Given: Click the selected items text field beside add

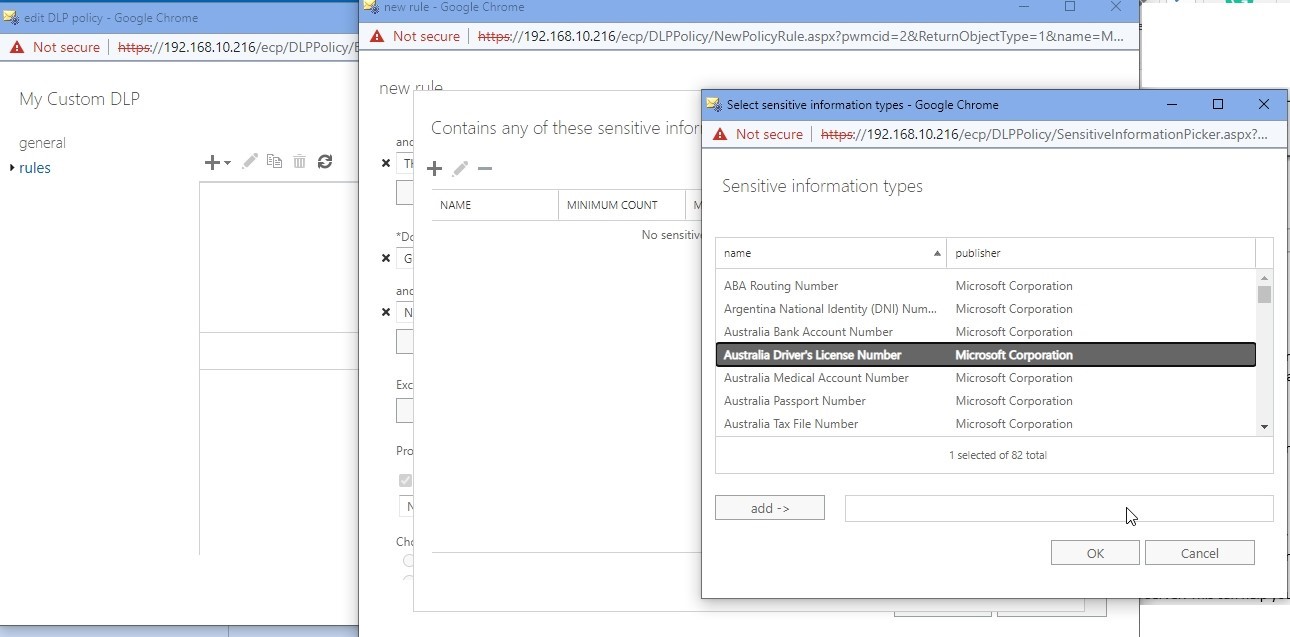Looking at the screenshot, I should [x=1059, y=508].
